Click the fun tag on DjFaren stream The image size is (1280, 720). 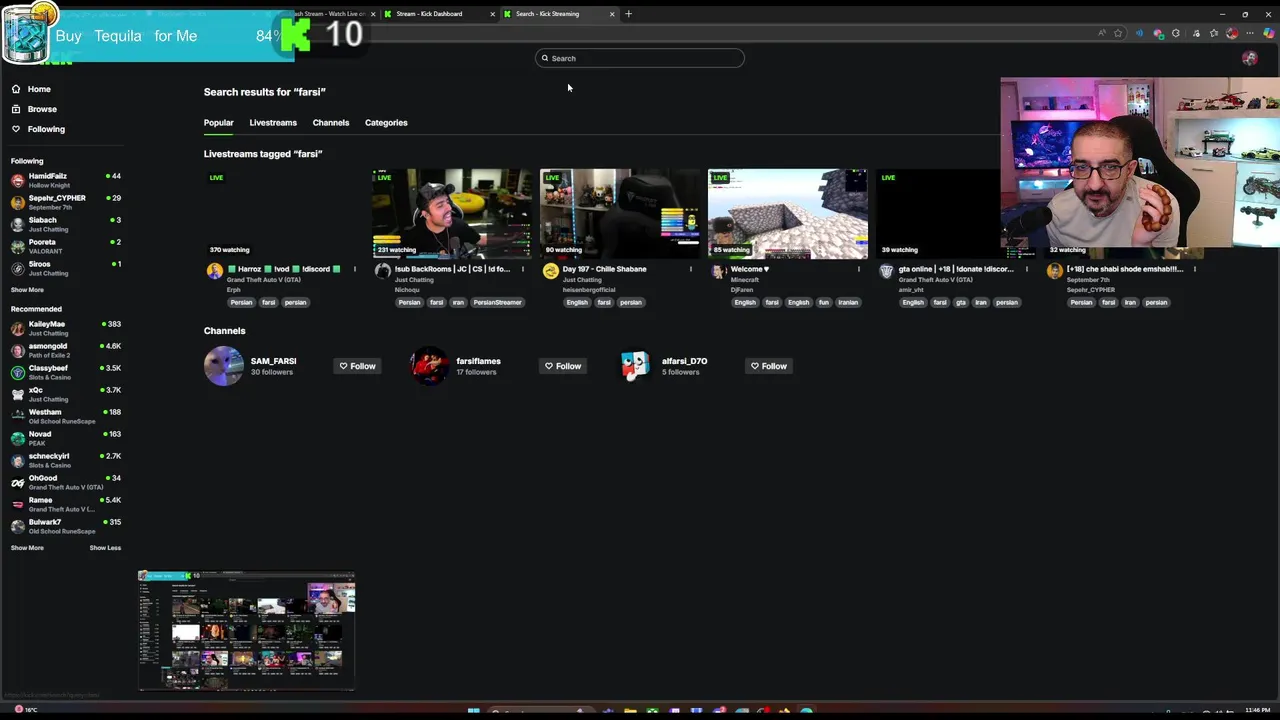coord(824,302)
